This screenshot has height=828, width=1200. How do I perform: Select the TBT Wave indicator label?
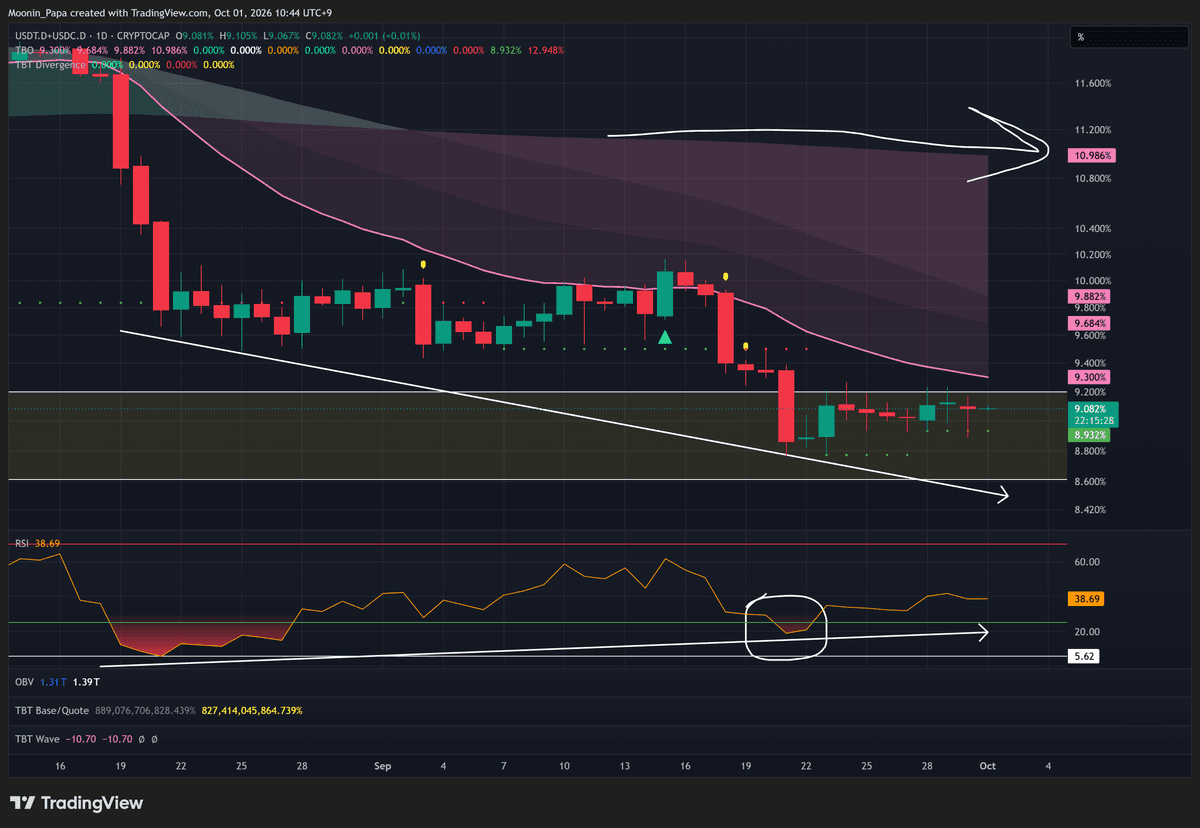pos(38,739)
